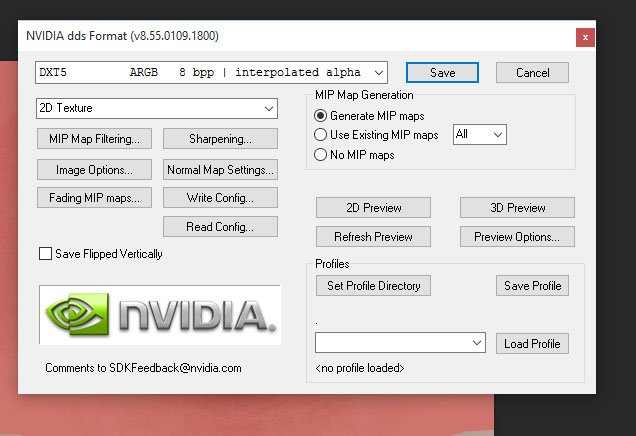Open Normal Map Settings

[220, 170]
